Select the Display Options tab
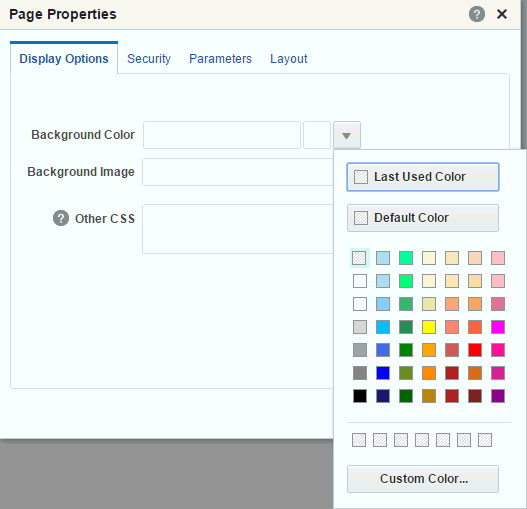Screen dimensions: 527x509 click(x=64, y=58)
